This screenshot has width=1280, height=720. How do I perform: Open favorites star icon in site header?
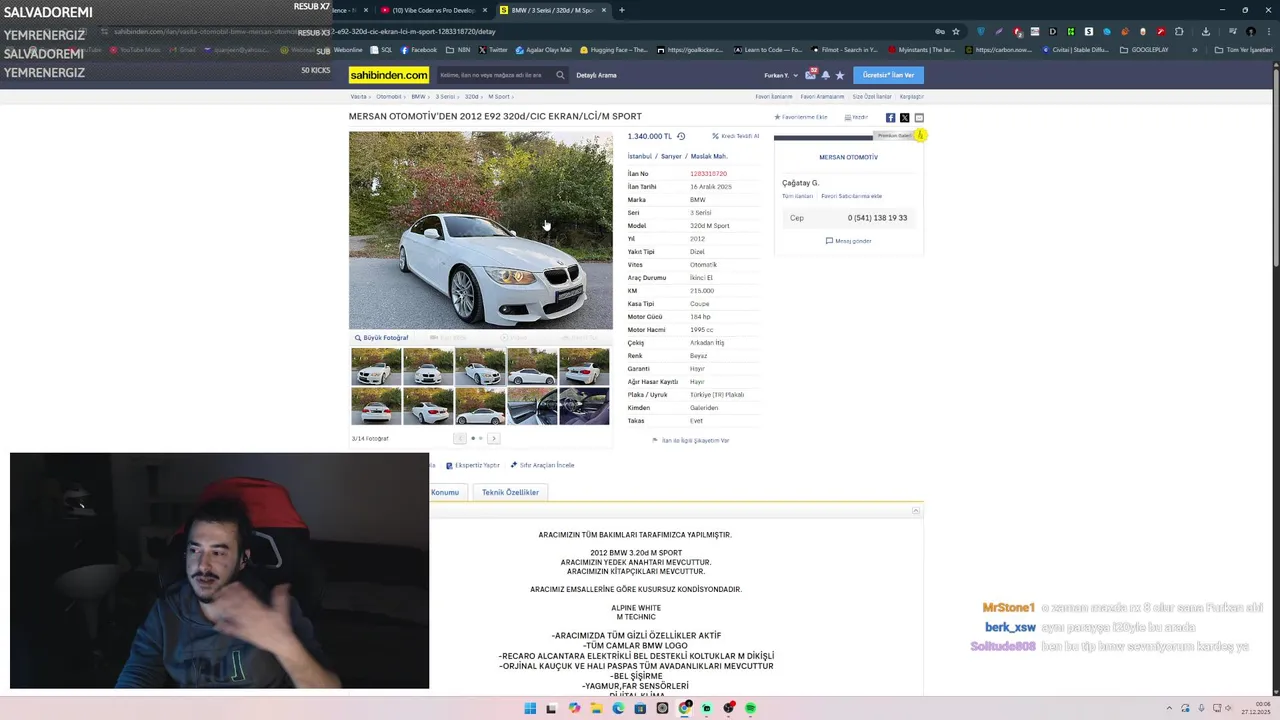[x=840, y=75]
